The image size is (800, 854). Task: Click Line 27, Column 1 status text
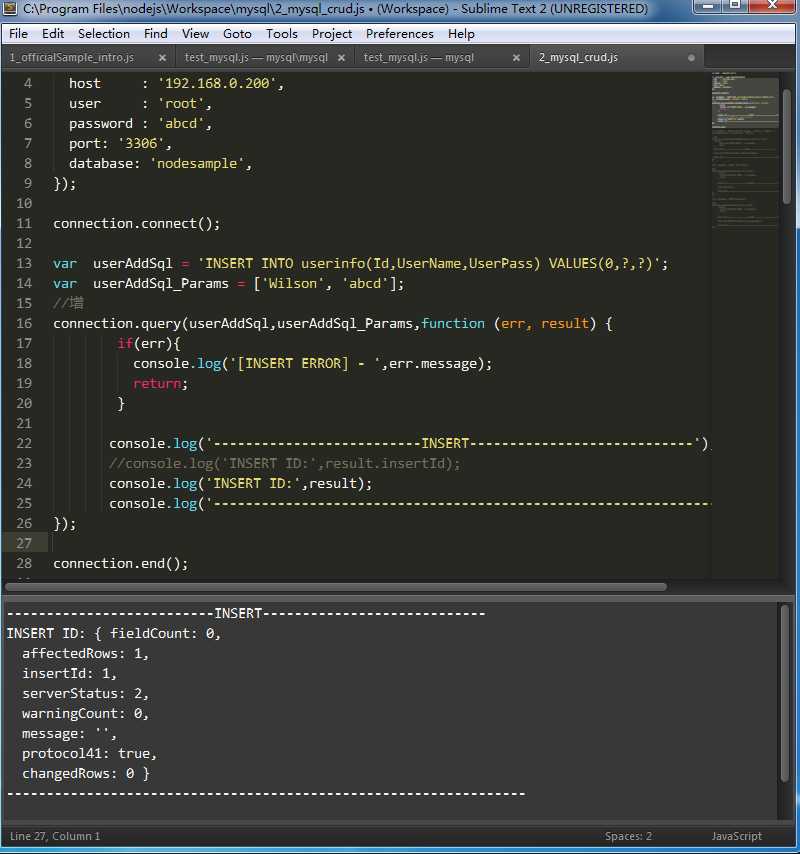pos(55,836)
